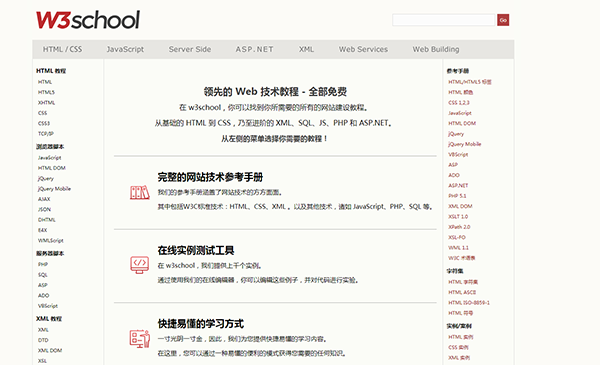Open HTML/HTML5 标签 reference link
600x365 pixels.
click(x=470, y=82)
